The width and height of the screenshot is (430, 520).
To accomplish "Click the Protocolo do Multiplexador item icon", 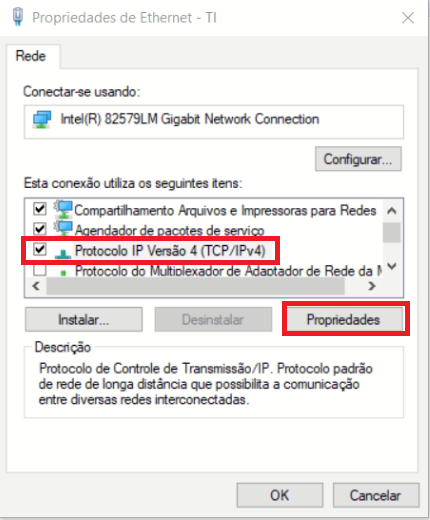I will pos(63,272).
